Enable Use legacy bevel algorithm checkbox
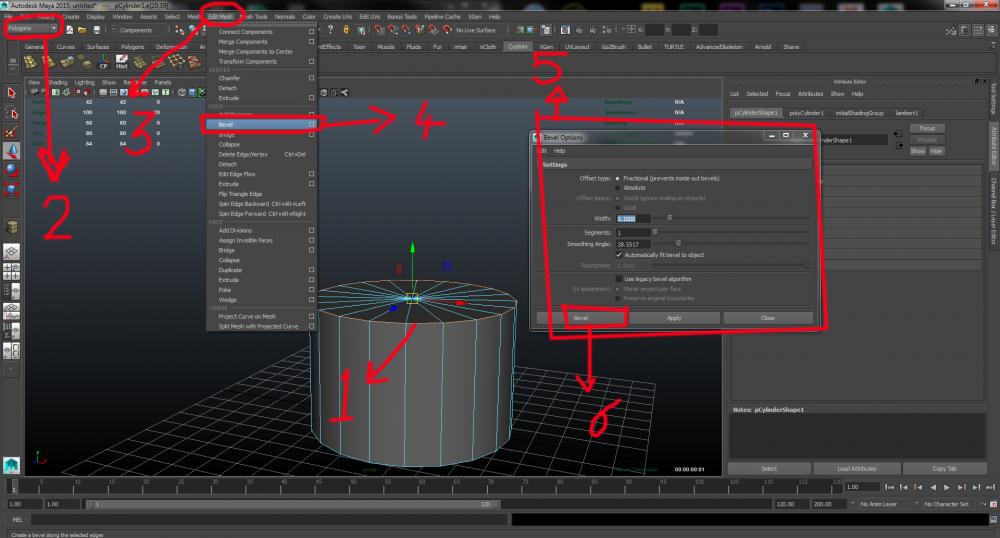The height and width of the screenshot is (538, 1000). pyautogui.click(x=619, y=278)
